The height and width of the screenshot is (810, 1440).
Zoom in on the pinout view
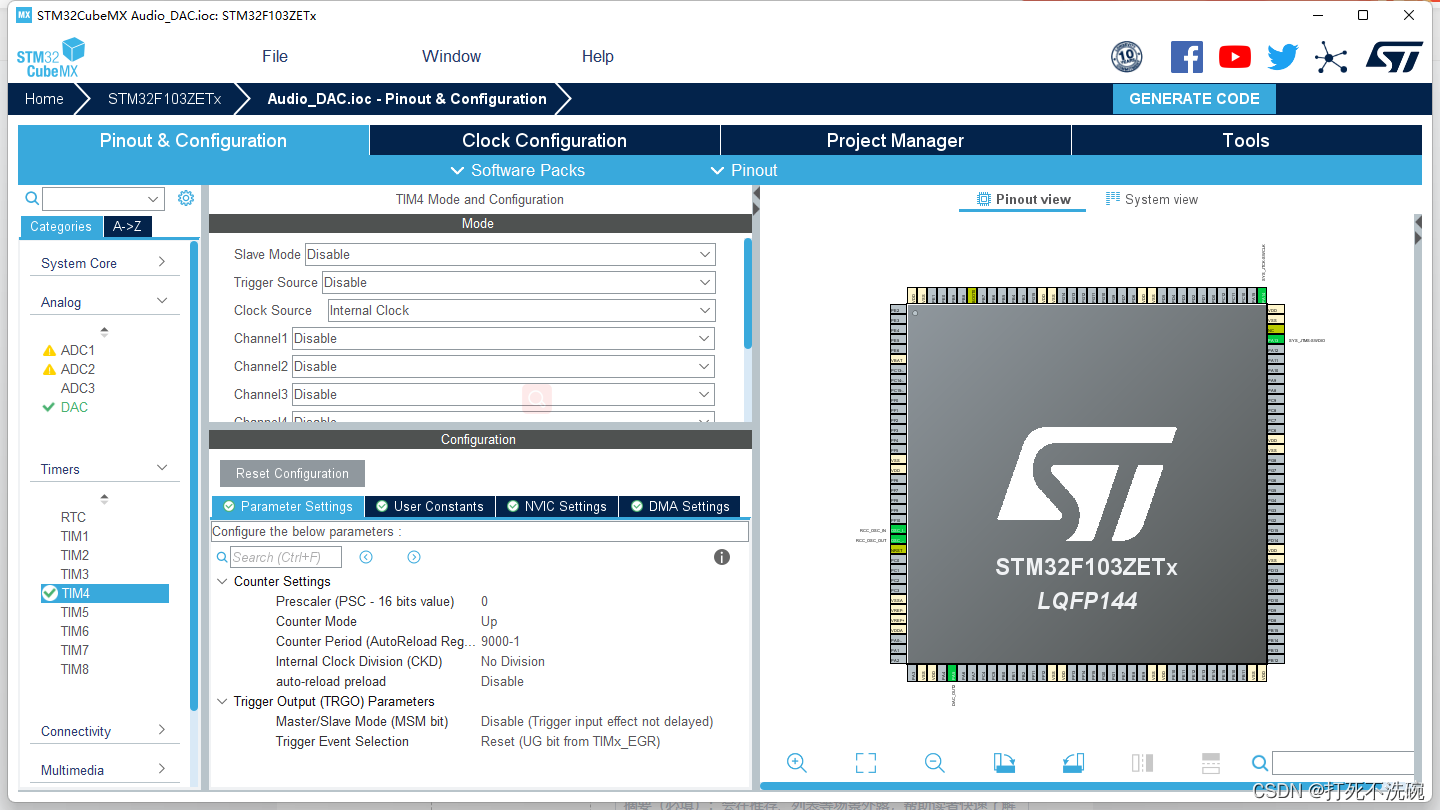coord(797,763)
